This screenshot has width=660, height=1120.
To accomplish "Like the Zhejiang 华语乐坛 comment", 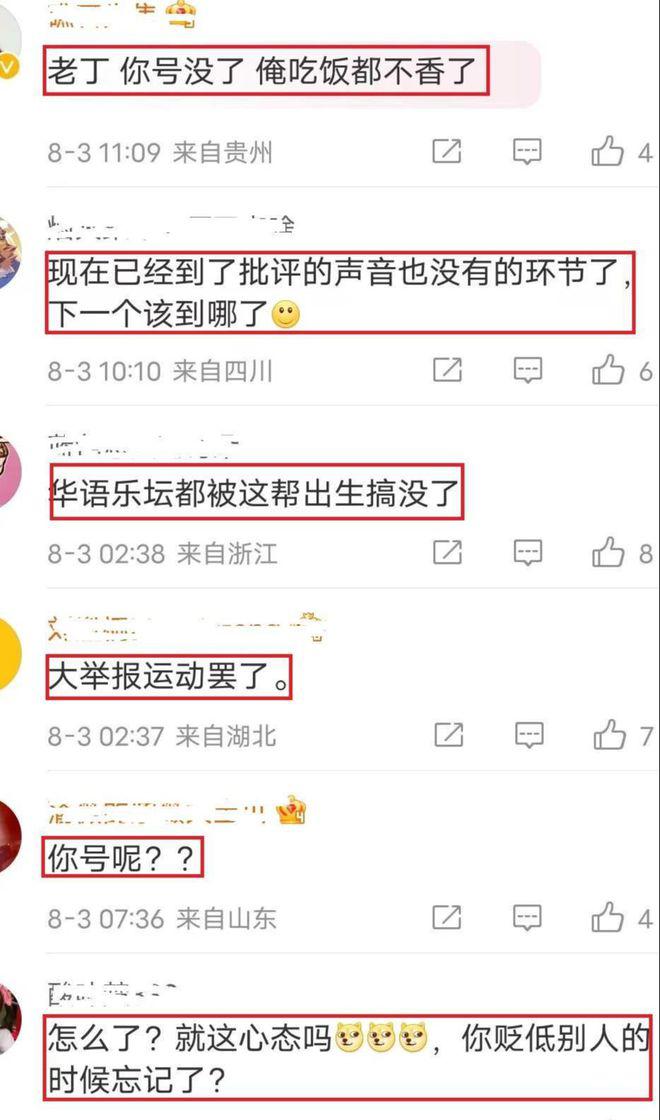I will [608, 553].
